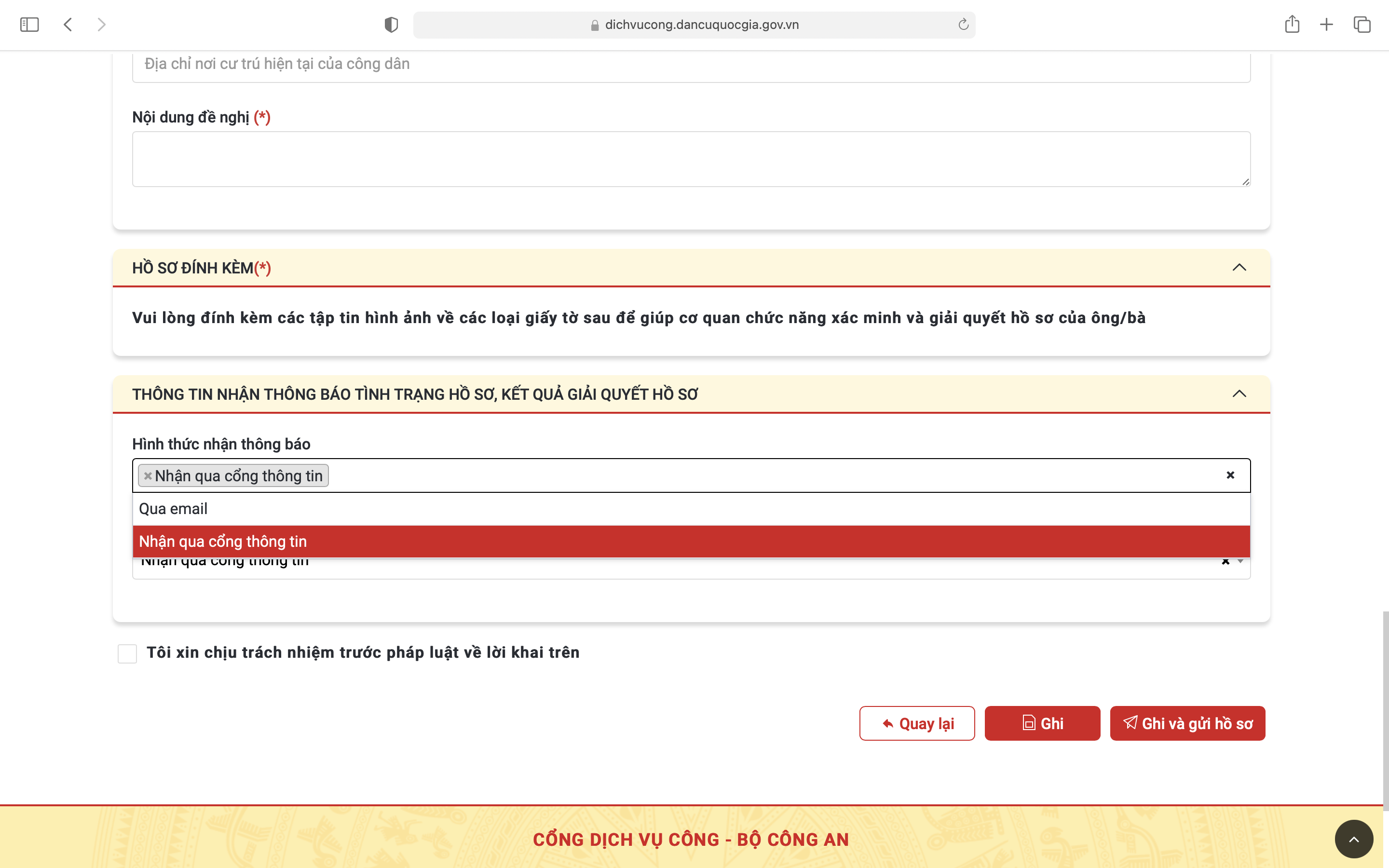
Task: Clear all selections in notification dropdown
Action: point(1230,475)
